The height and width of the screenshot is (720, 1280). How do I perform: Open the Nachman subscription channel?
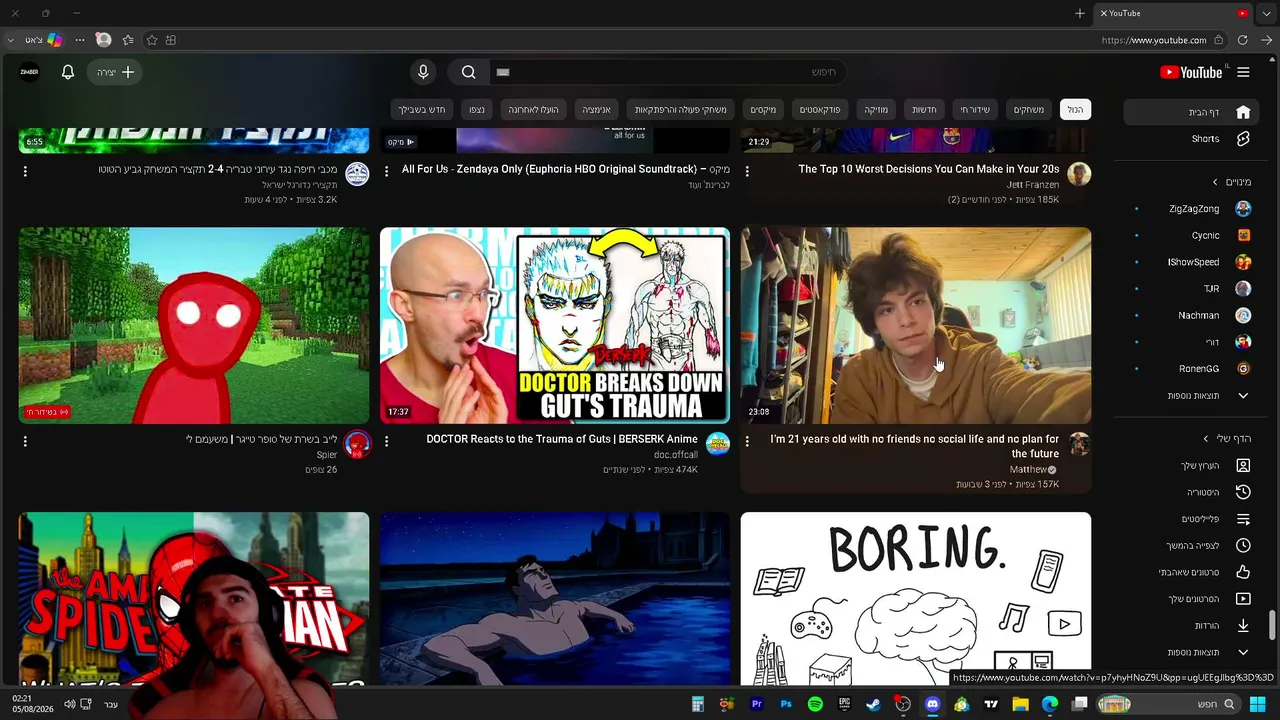point(1192,315)
